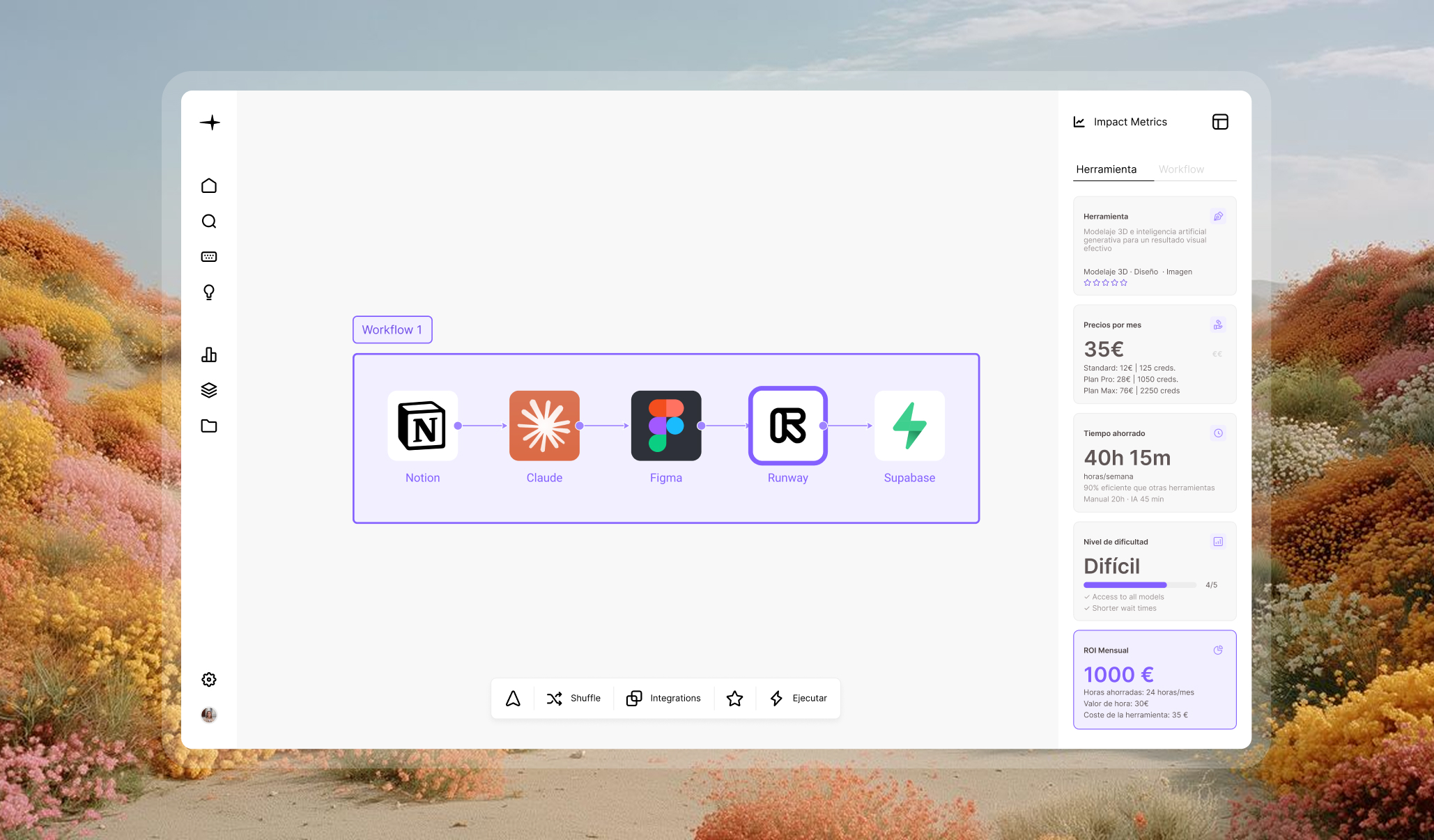This screenshot has width=1434, height=840.
Task: Click the star favorite icon in toolbar
Action: point(734,699)
